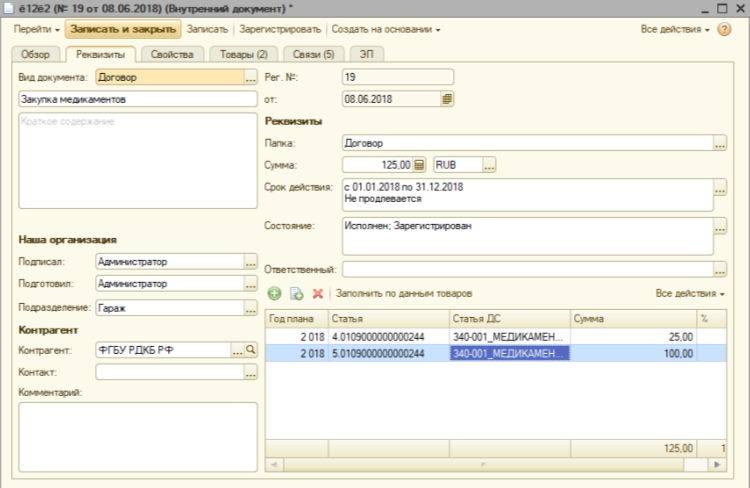750x488 pixels.
Task: Click the help question mark icon
Action: pos(725,30)
